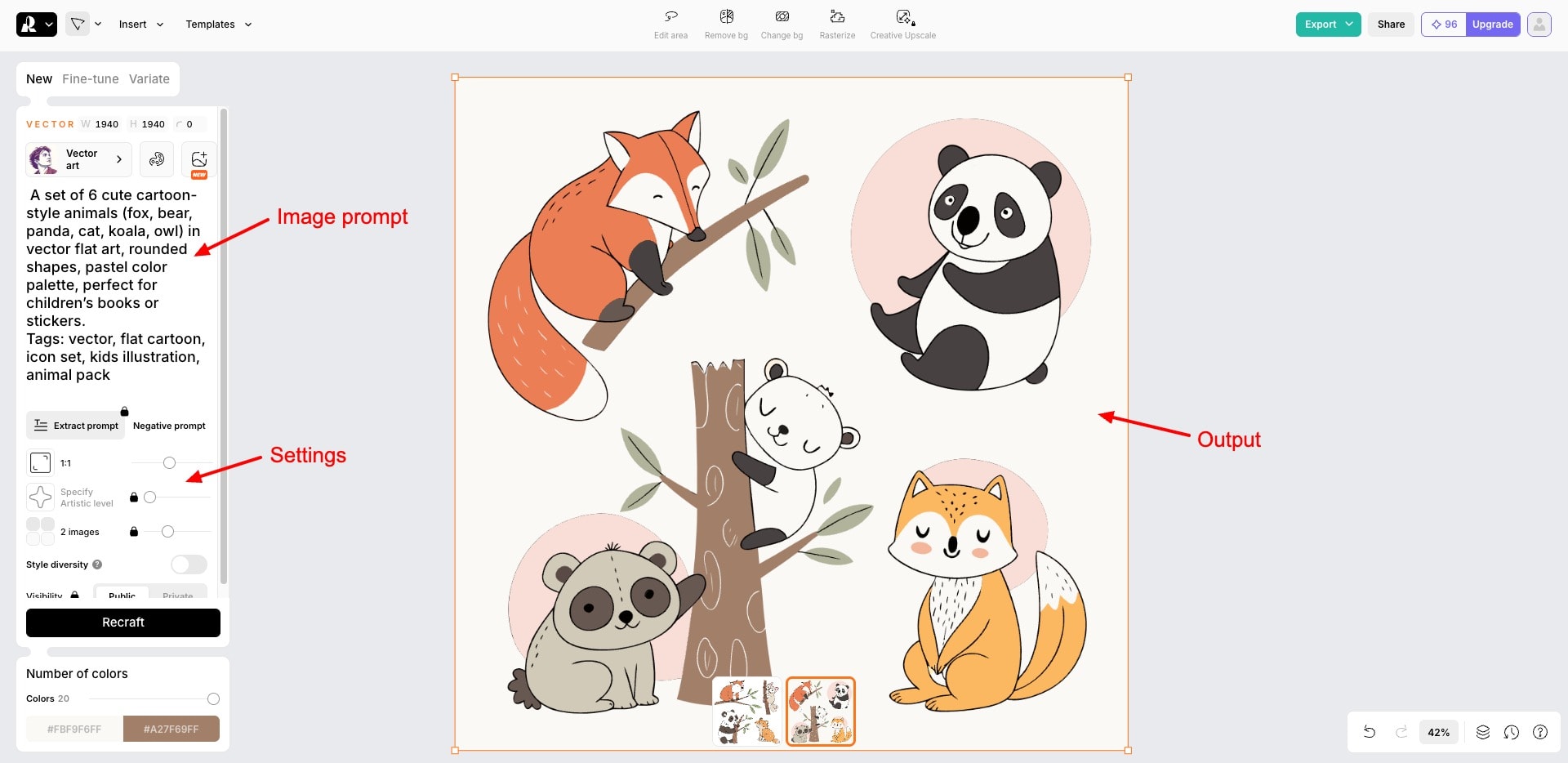The height and width of the screenshot is (763, 1568).
Task: Click the Share button
Action: [1391, 25]
